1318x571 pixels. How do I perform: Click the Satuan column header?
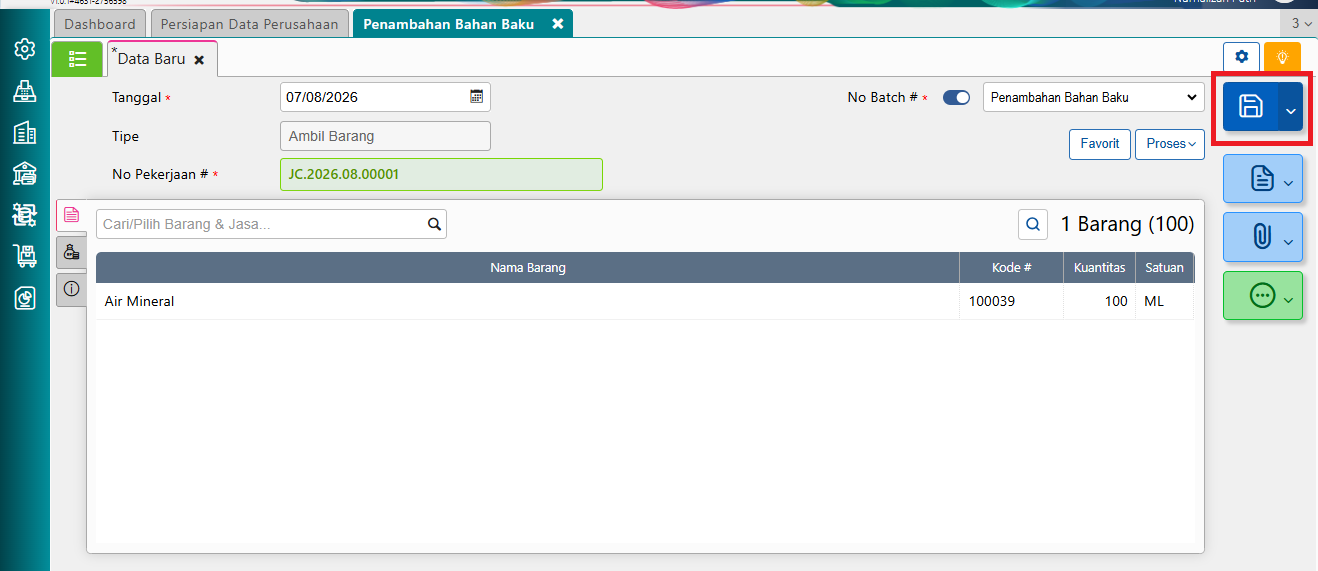pos(1165,268)
